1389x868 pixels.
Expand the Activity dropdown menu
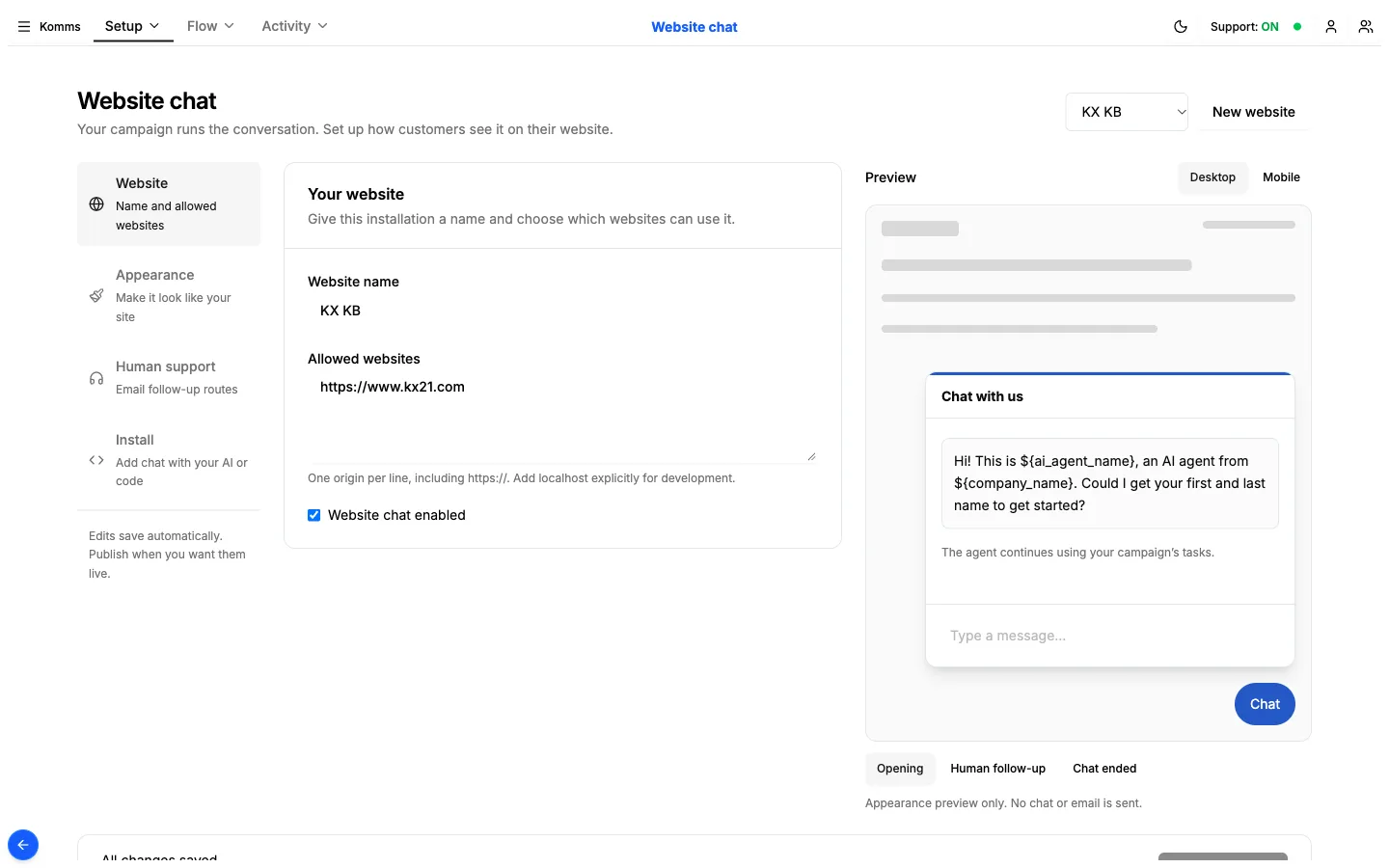pyautogui.click(x=294, y=26)
